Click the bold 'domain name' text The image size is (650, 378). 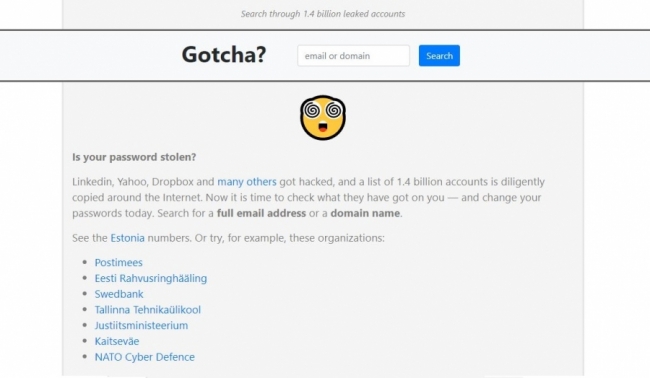click(x=365, y=213)
